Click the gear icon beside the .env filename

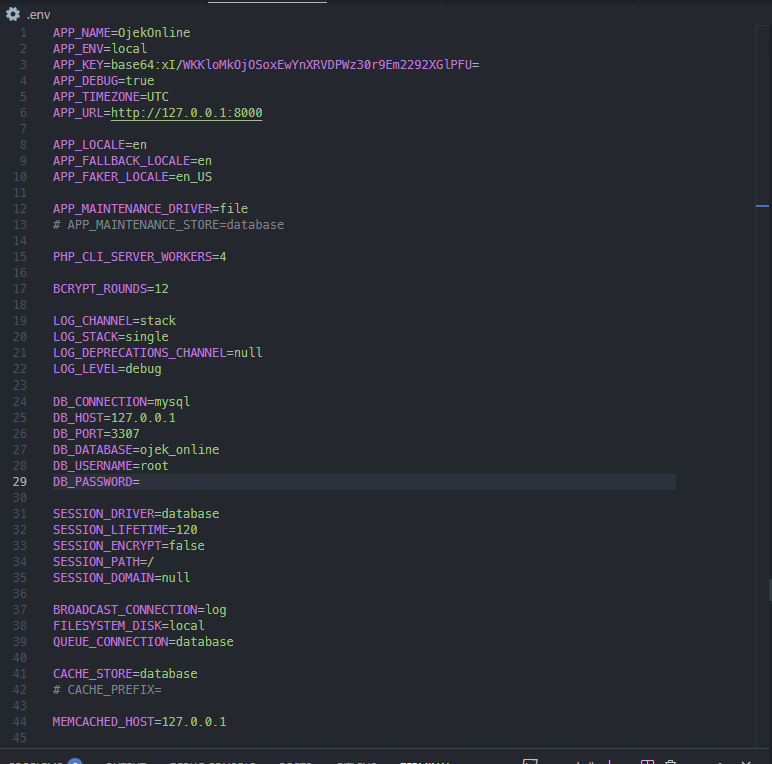pyautogui.click(x=13, y=14)
